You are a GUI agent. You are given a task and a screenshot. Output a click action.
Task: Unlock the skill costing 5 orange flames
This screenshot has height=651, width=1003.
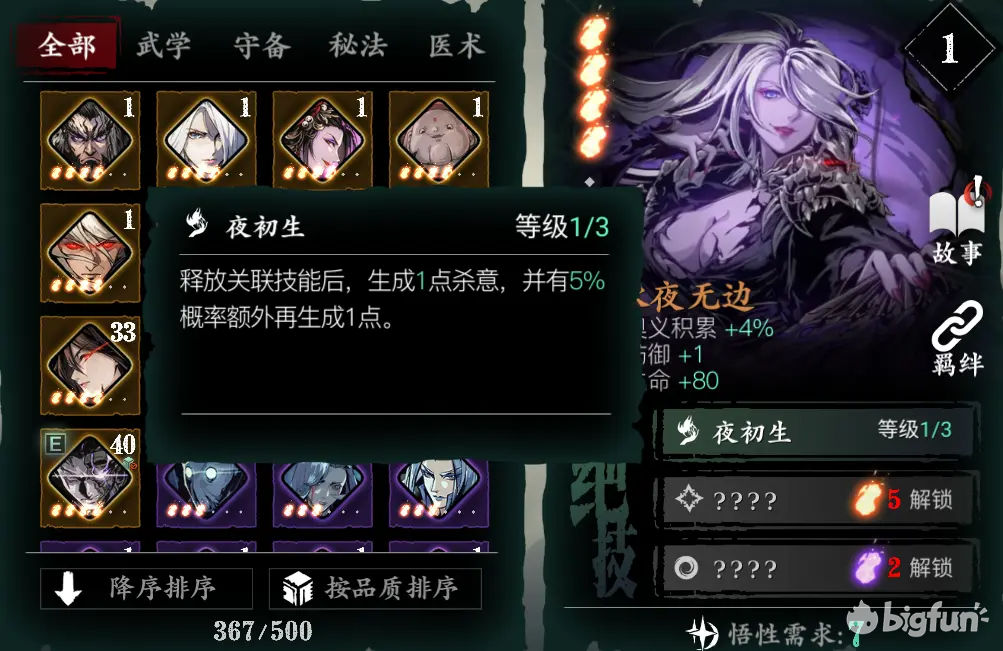(x=817, y=499)
